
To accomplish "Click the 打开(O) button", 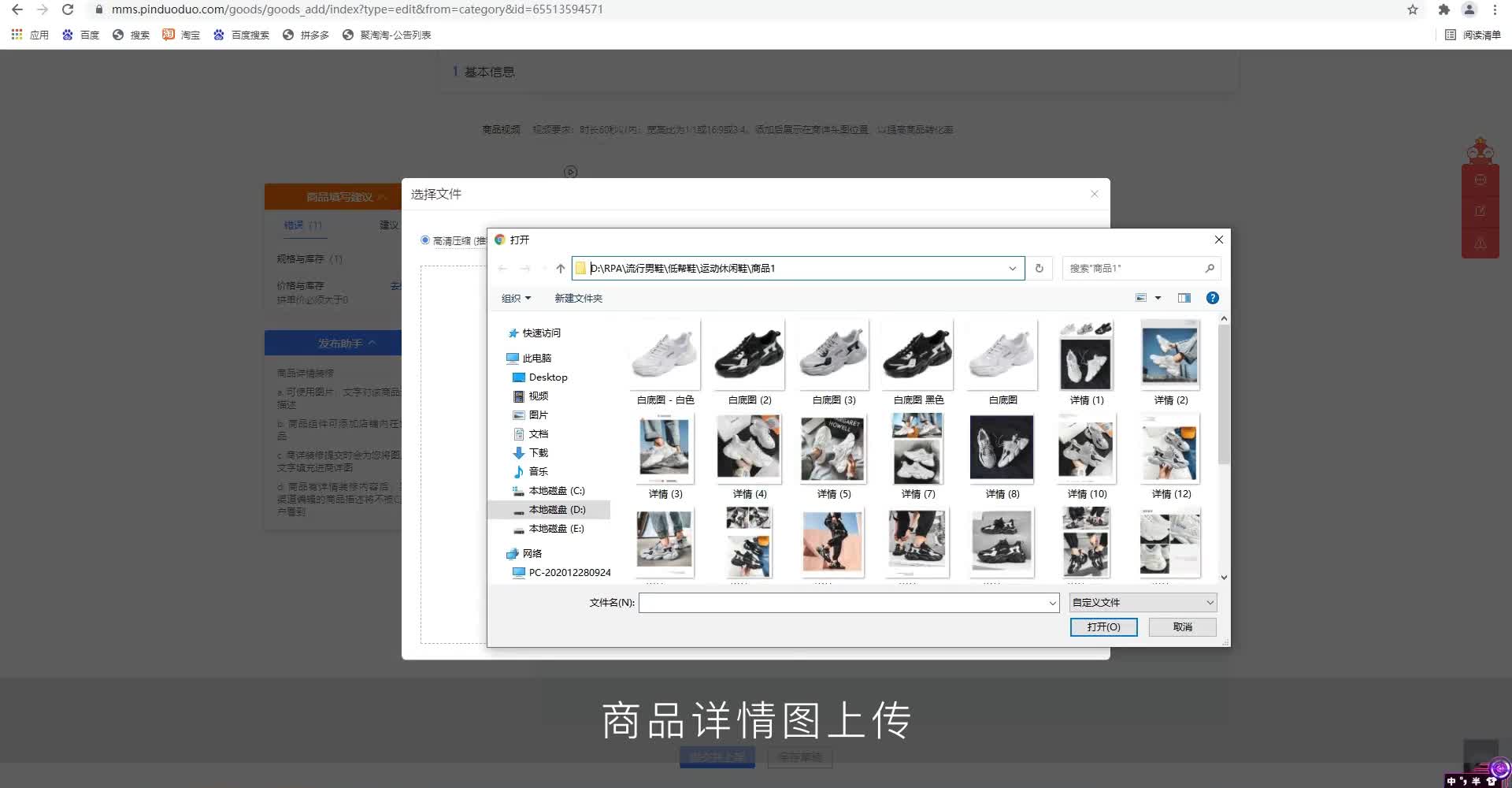I will (1103, 626).
